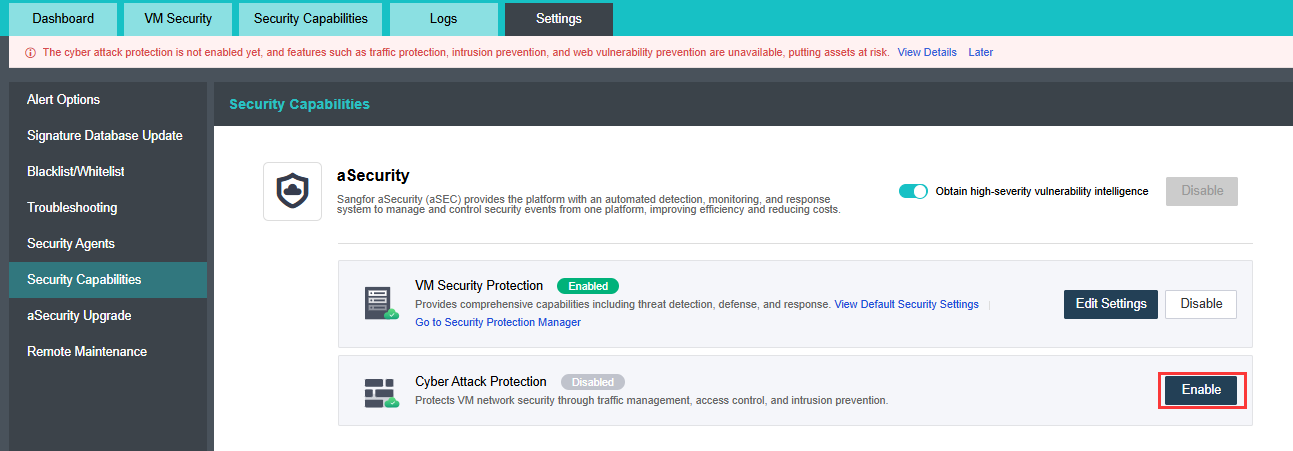Click the aSecurity shield cloud icon
1293x451 pixels.
[292, 191]
